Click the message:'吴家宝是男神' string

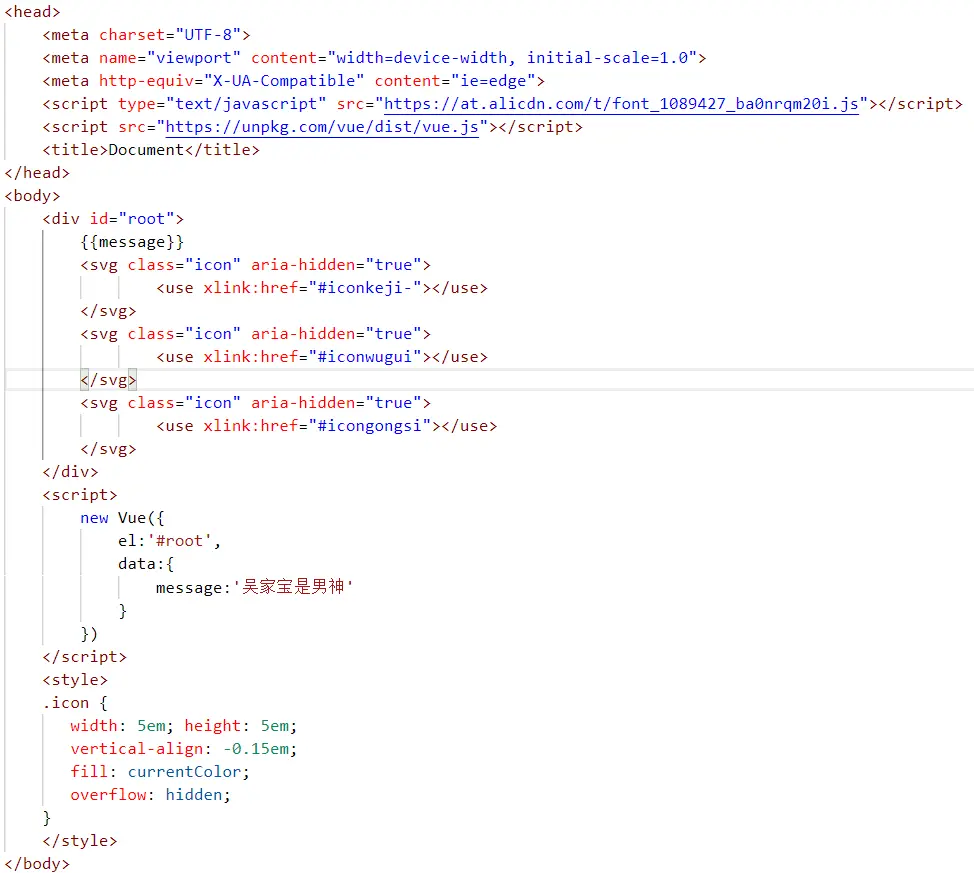[255, 587]
